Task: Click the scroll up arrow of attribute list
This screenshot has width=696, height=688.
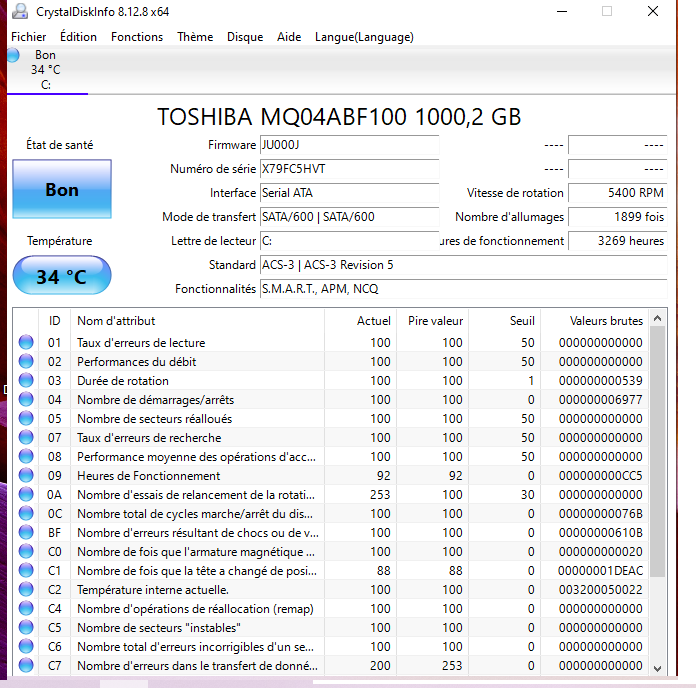Action: point(657,318)
